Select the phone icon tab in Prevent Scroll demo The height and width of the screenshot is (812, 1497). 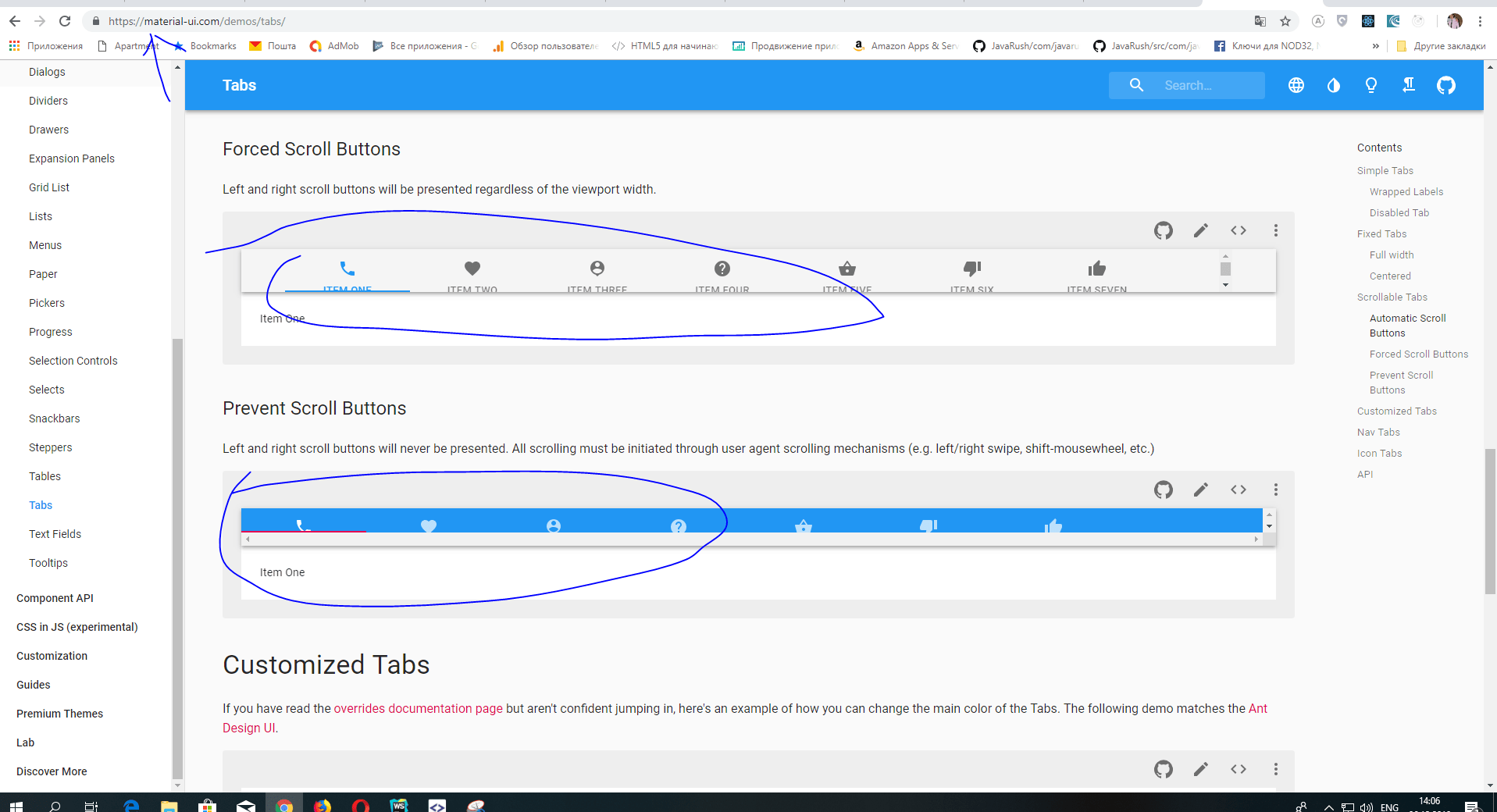pyautogui.click(x=304, y=525)
